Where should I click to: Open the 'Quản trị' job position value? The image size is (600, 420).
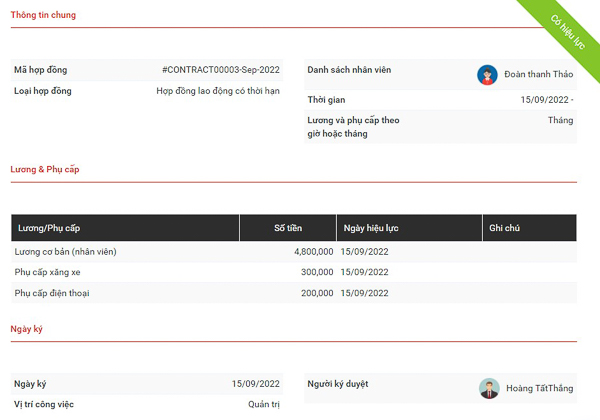(x=264, y=405)
